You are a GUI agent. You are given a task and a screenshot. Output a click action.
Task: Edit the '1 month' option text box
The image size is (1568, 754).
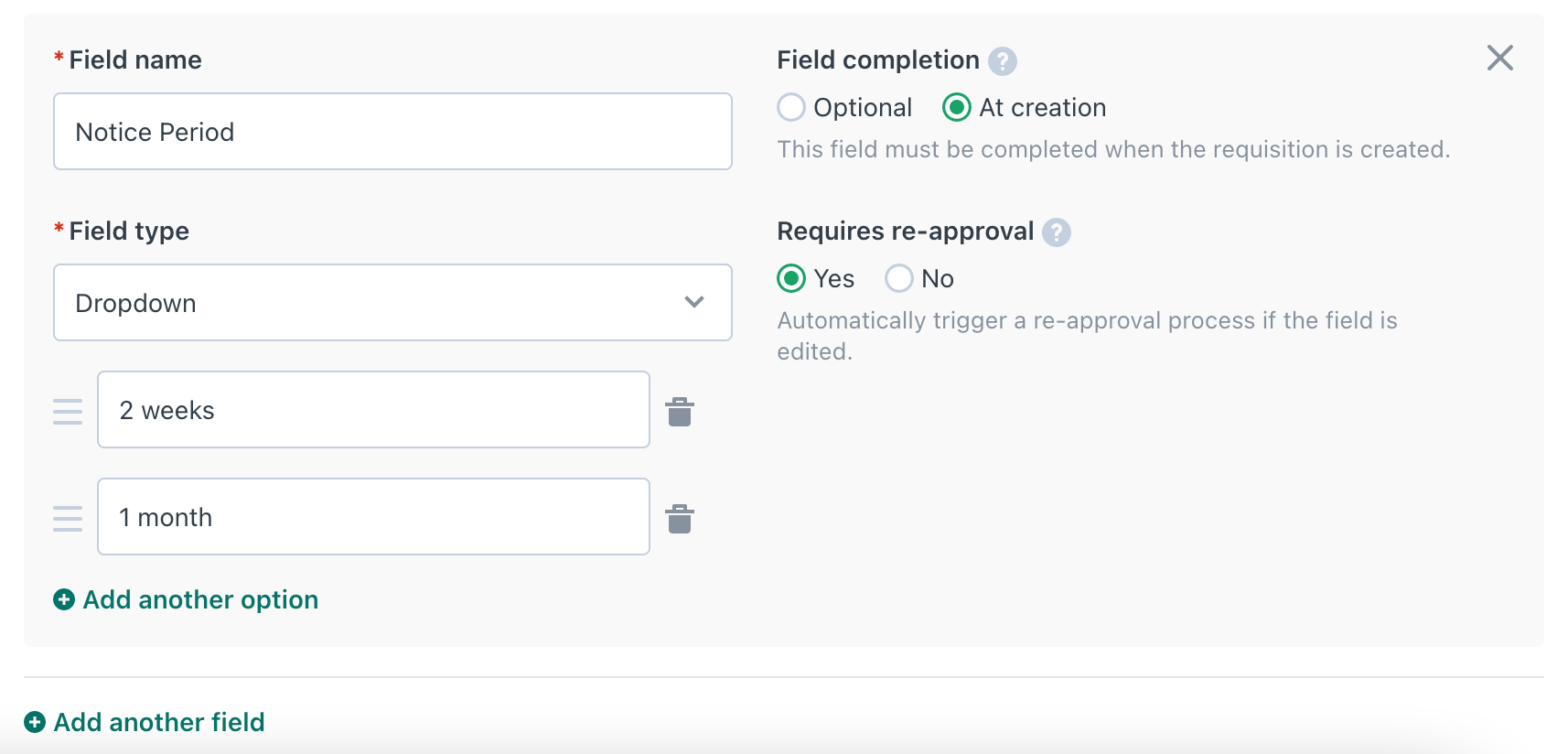(x=373, y=517)
